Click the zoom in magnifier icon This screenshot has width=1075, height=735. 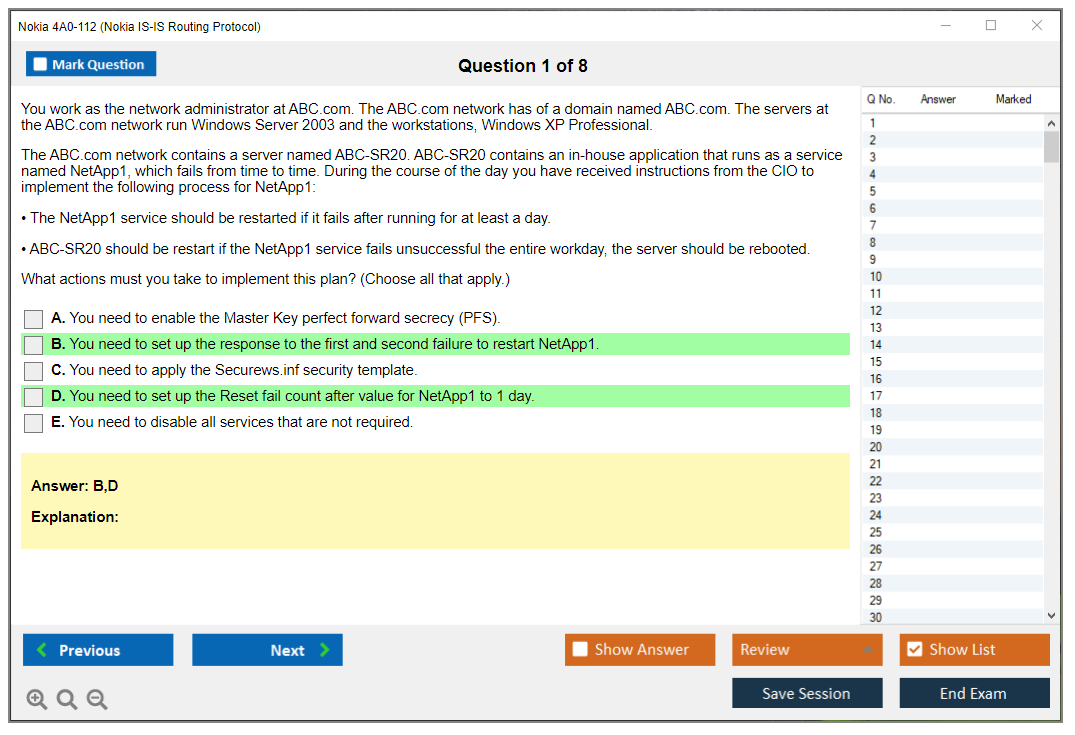[x=37, y=700]
